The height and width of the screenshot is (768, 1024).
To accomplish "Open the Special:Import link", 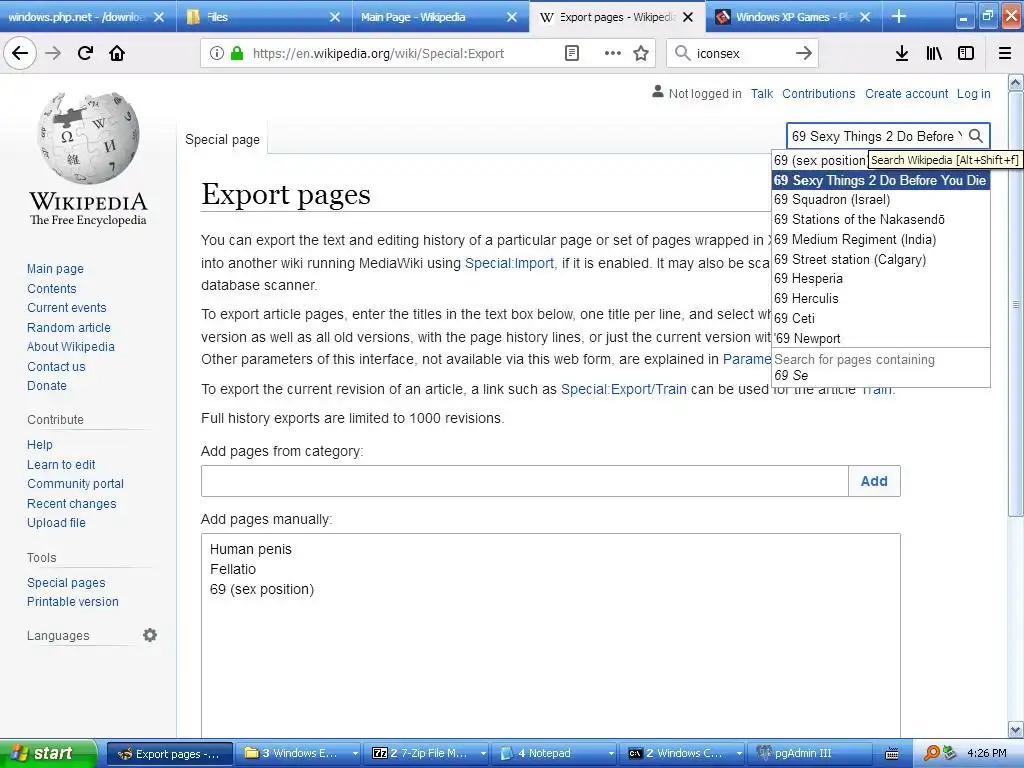I will coord(509,263).
